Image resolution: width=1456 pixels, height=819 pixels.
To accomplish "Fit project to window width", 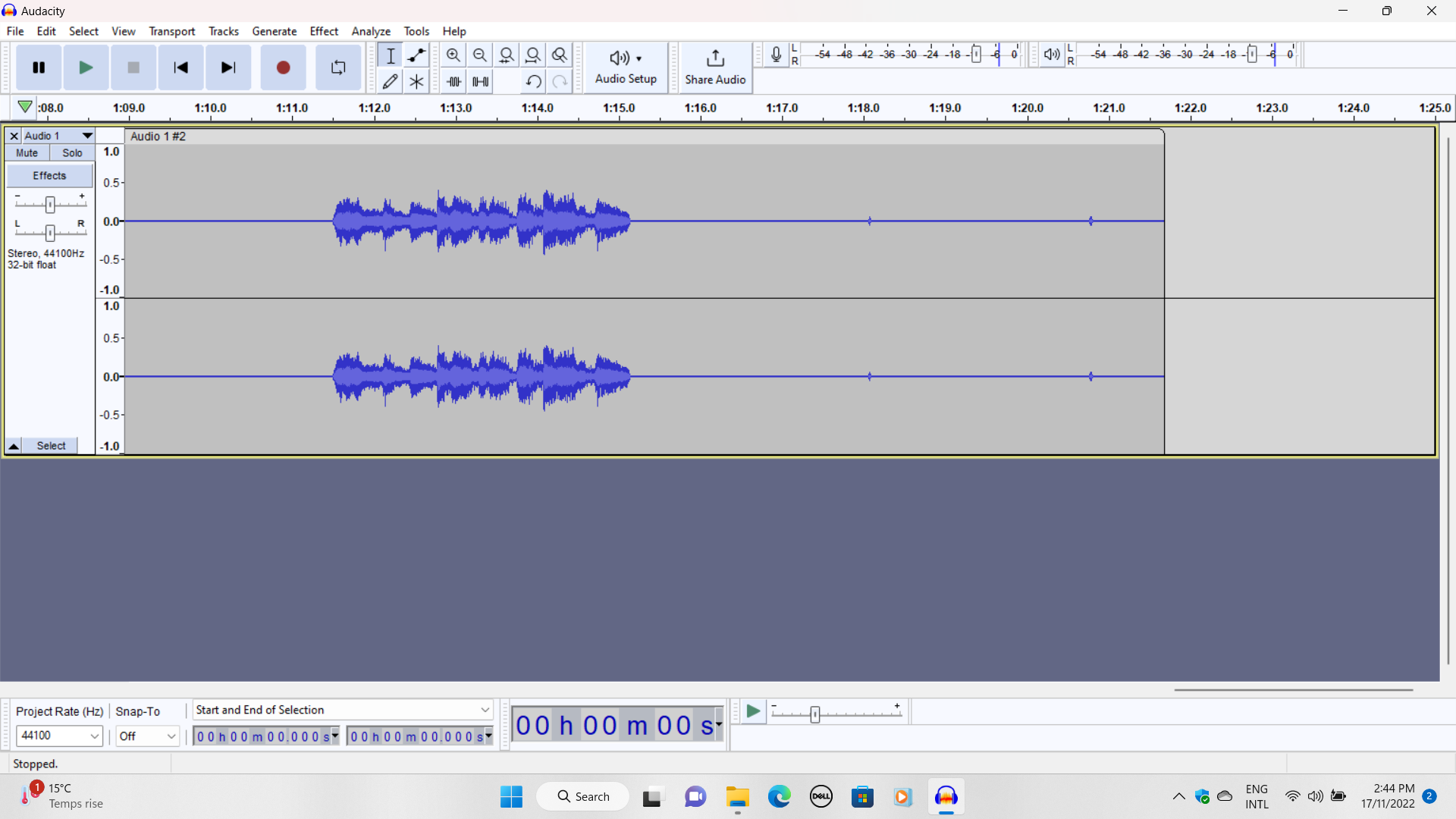I will (x=534, y=55).
